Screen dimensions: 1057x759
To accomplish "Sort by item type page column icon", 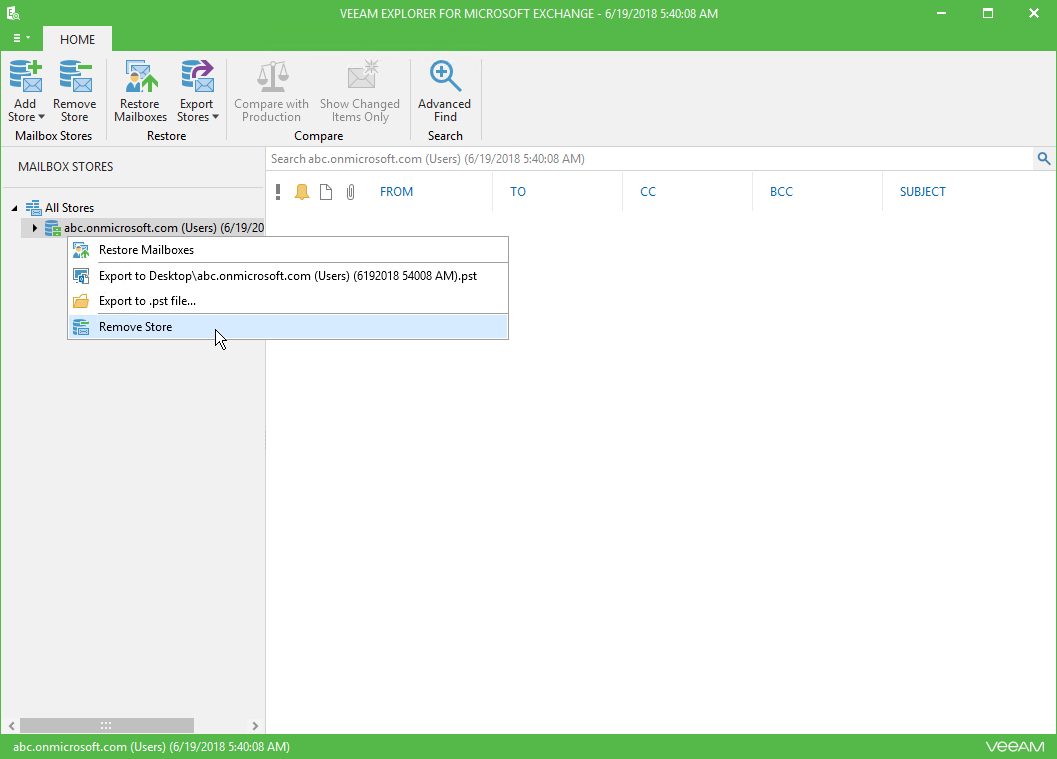I will (326, 192).
